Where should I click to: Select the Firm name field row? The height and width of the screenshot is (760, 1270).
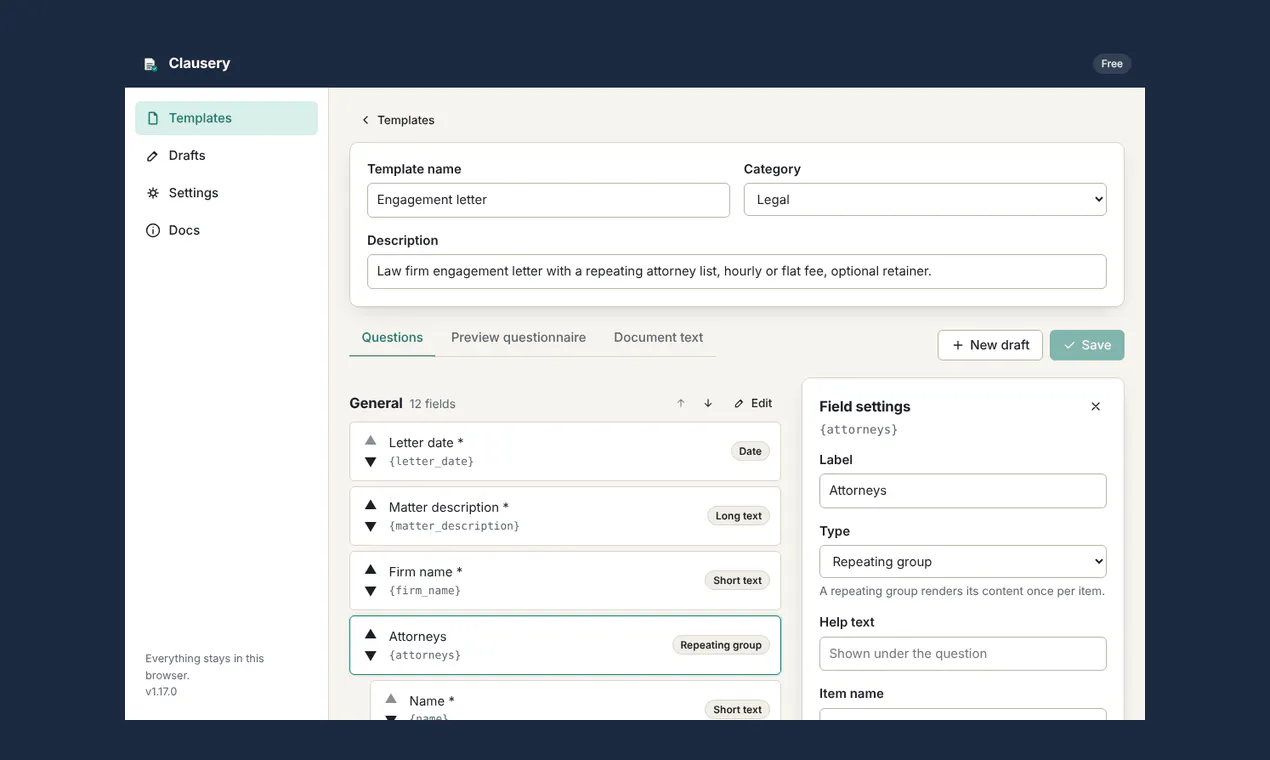(565, 581)
